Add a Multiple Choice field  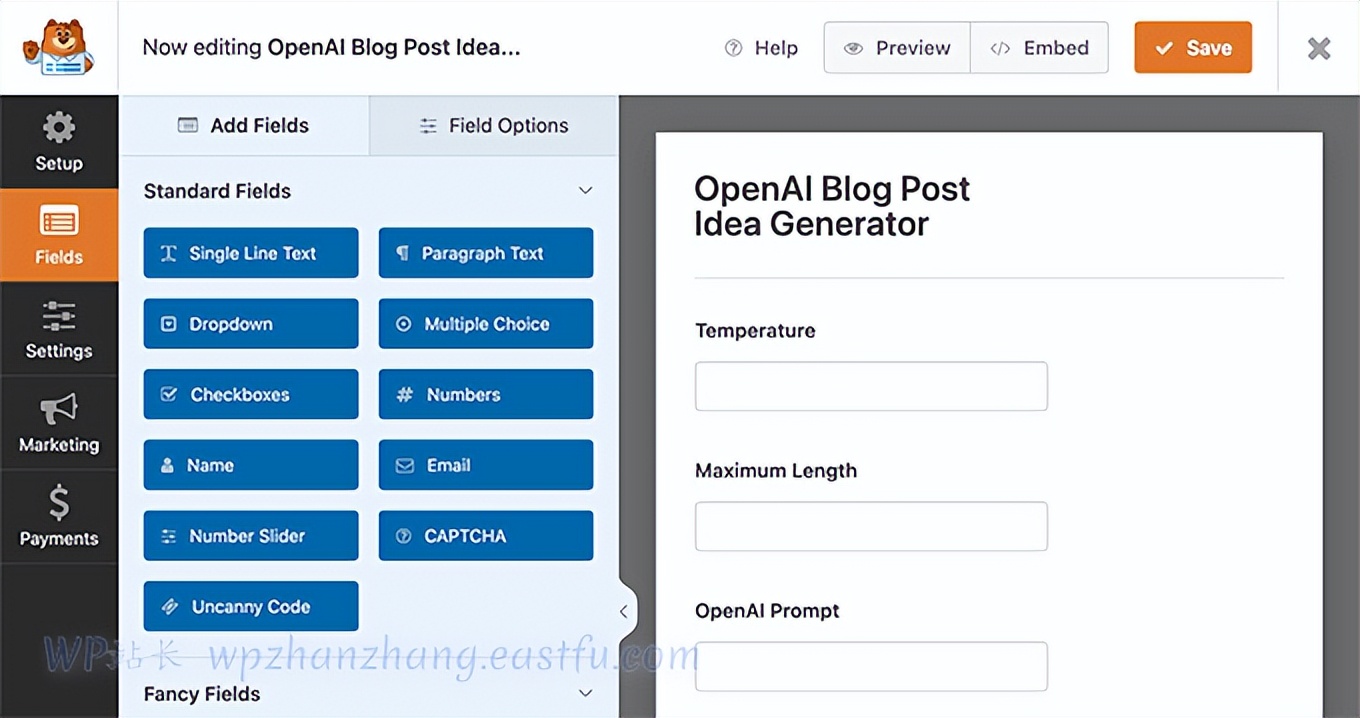pos(486,324)
